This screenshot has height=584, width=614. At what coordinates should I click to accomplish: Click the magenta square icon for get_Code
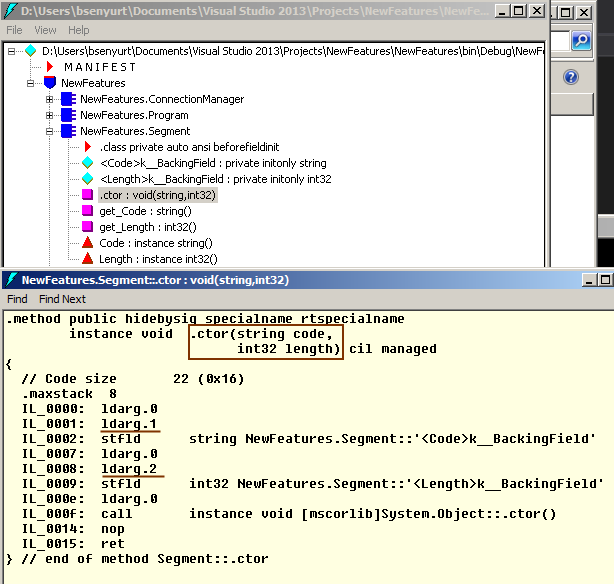88,211
